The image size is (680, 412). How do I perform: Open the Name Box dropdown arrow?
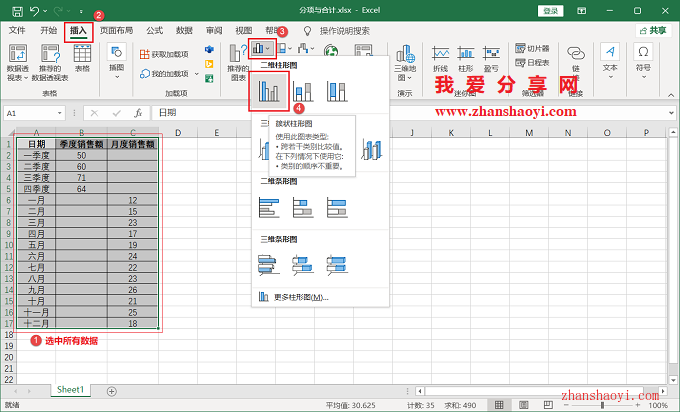(59, 113)
